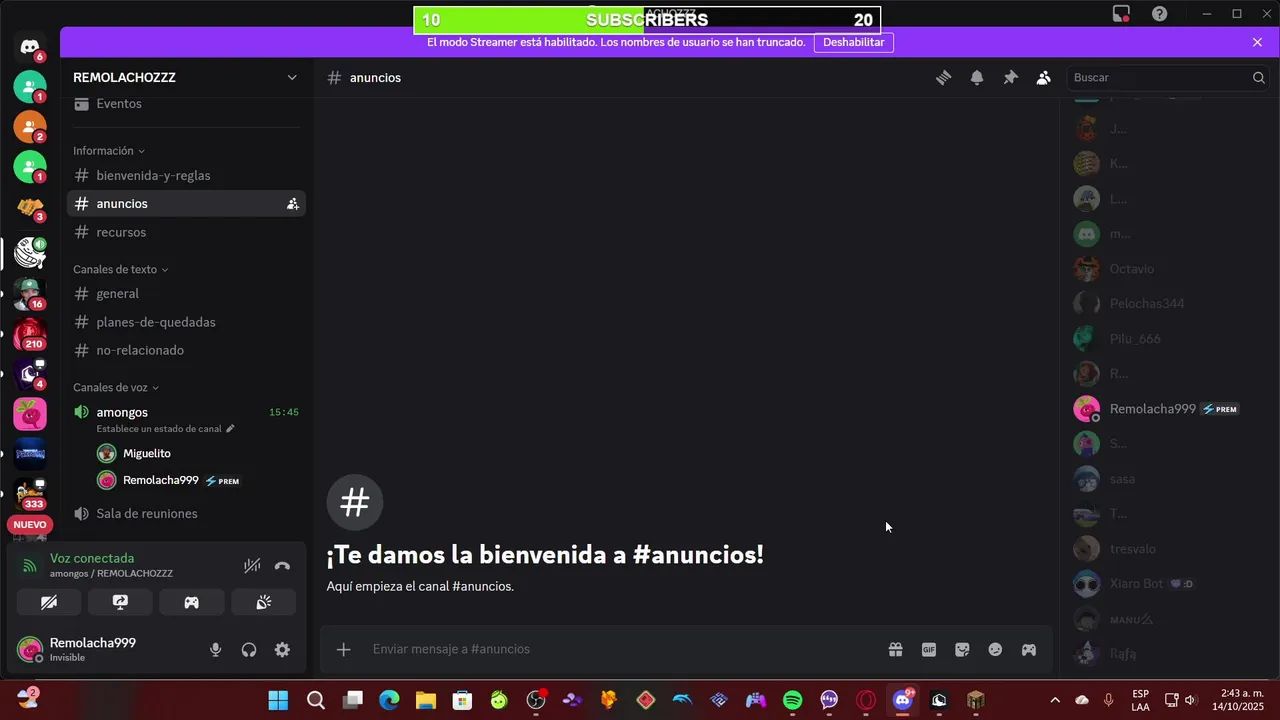Select the server with 210 badge
This screenshot has height=720, width=1280.
coord(30,334)
